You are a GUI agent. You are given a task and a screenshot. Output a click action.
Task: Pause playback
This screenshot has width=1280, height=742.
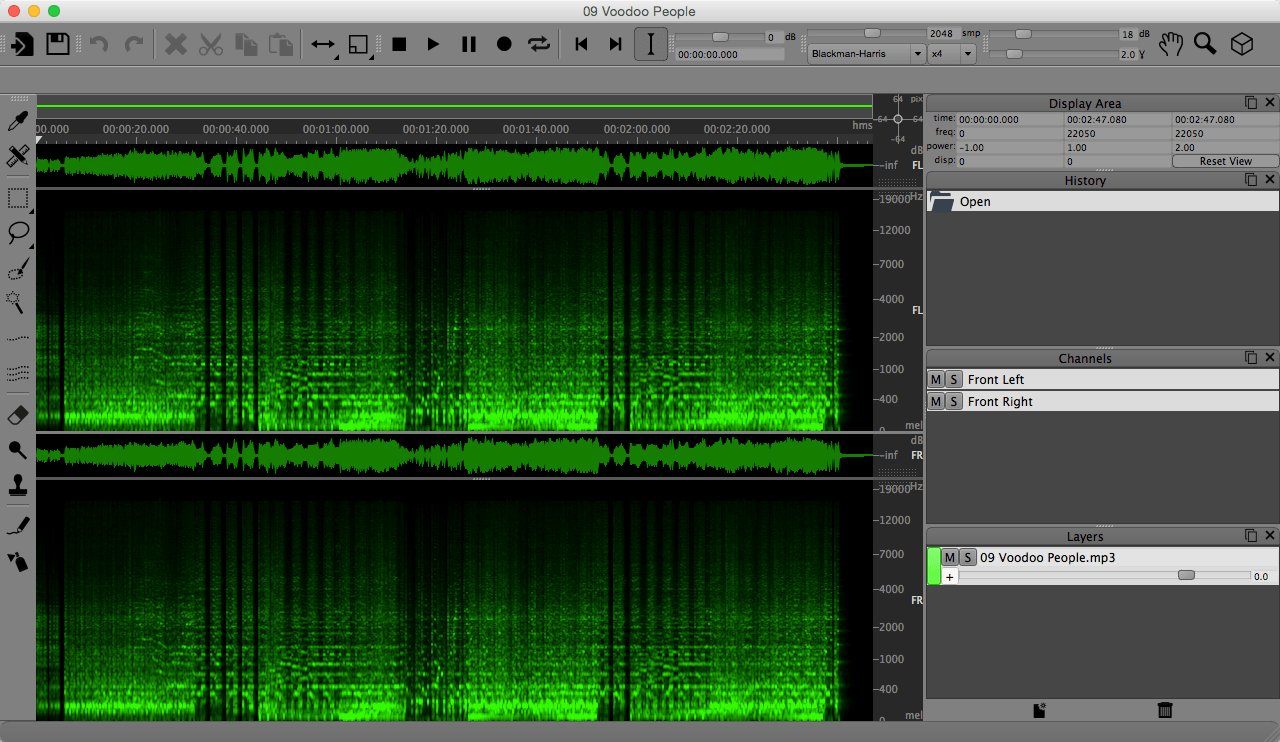(468, 44)
